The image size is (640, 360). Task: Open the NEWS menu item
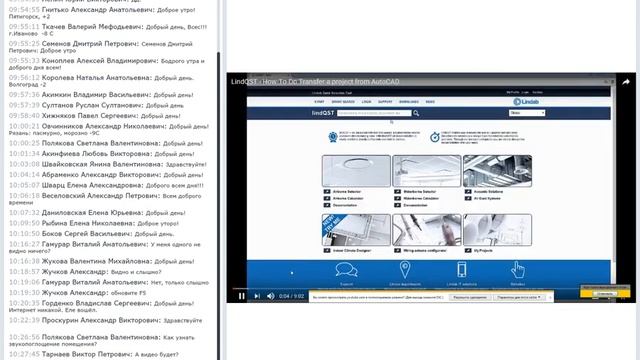[x=430, y=102]
